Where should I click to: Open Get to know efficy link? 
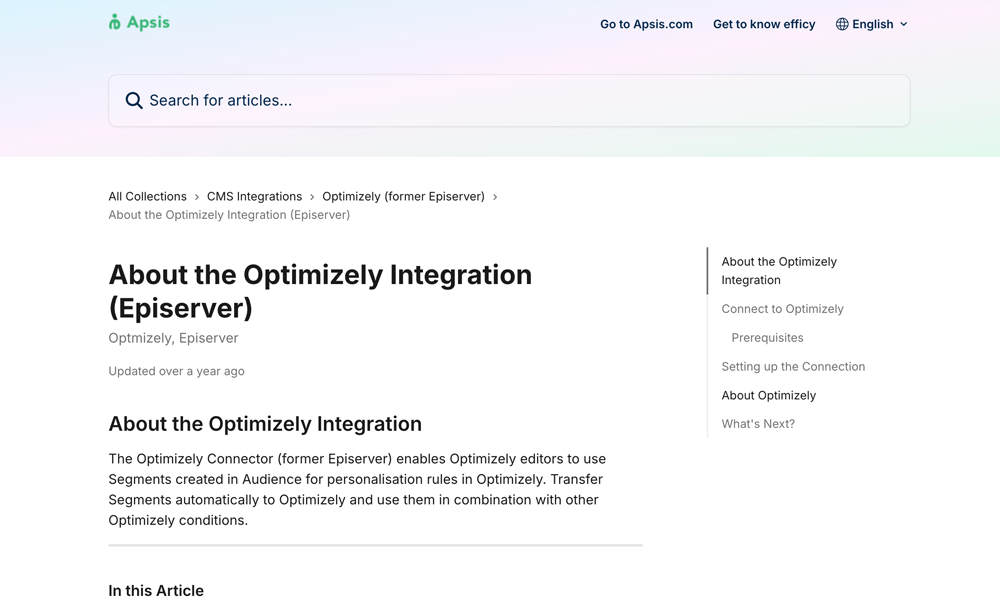tap(764, 24)
